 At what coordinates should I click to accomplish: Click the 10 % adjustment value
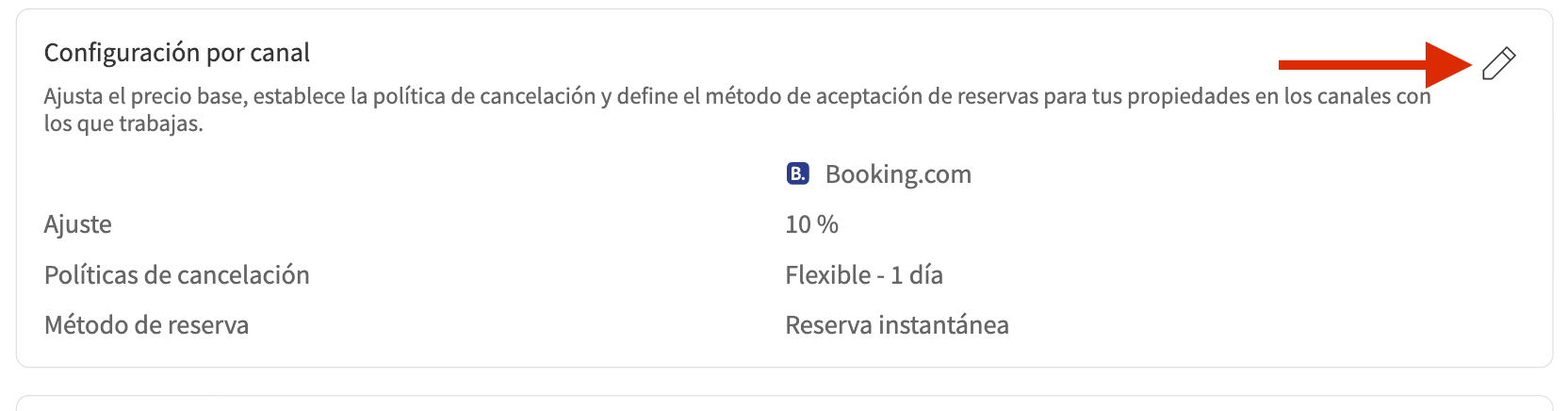click(x=811, y=224)
